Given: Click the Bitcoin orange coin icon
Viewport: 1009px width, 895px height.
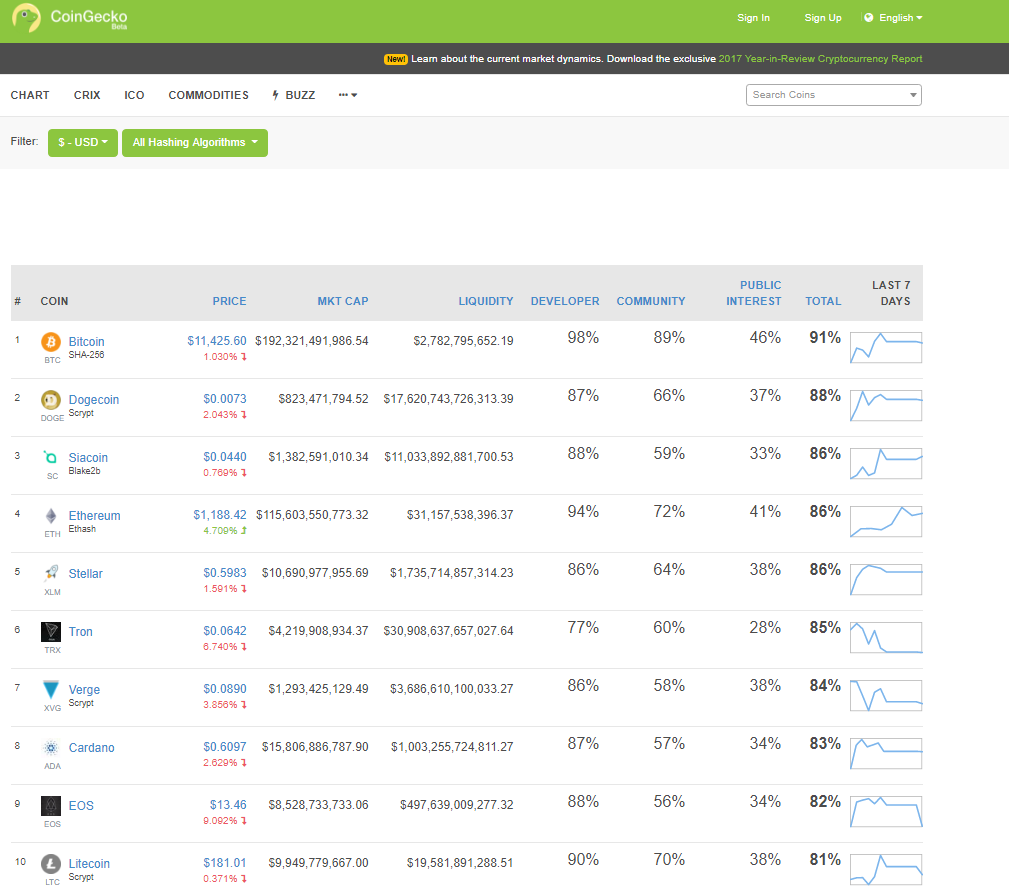Looking at the screenshot, I should 51,342.
